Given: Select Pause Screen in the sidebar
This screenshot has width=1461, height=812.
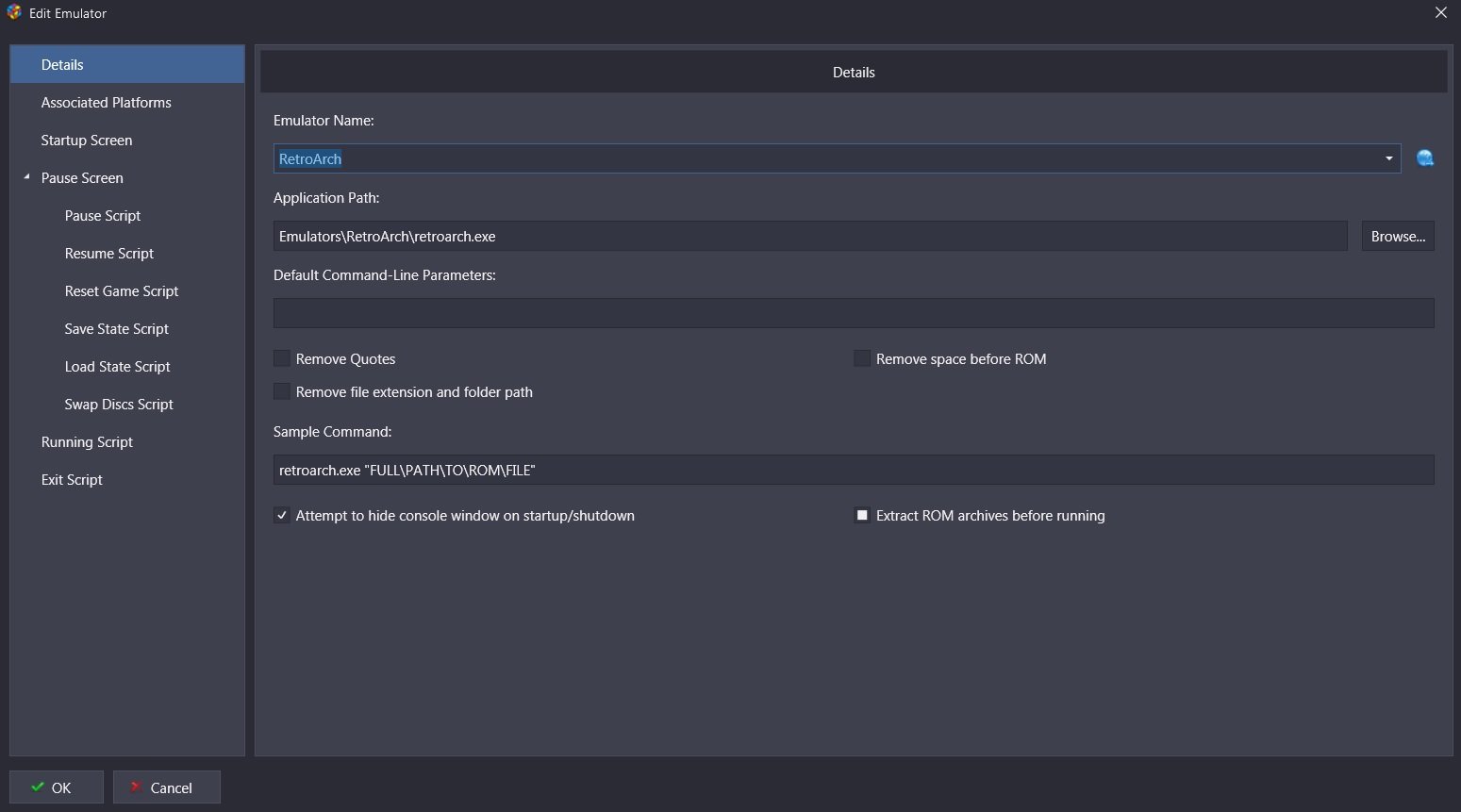Looking at the screenshot, I should click(82, 178).
